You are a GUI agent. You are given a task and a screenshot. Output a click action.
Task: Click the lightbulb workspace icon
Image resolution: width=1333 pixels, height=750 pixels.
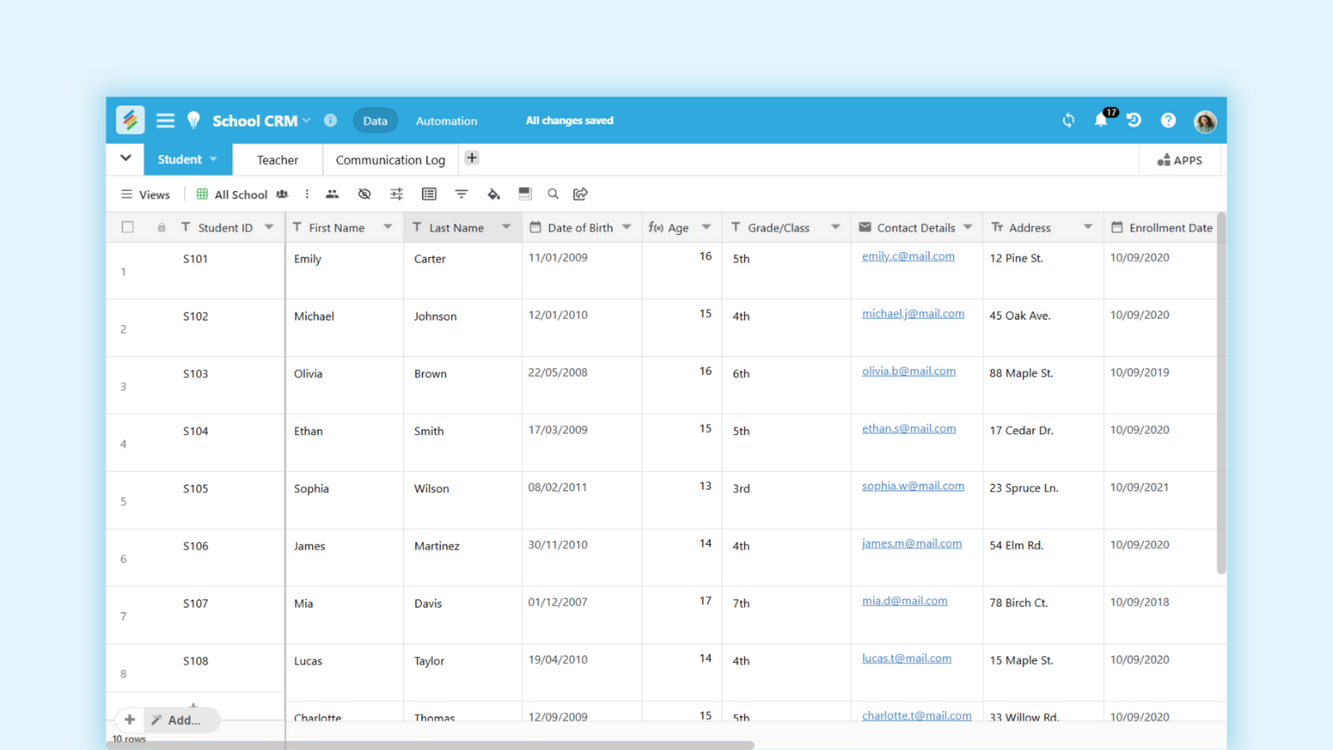coord(194,120)
